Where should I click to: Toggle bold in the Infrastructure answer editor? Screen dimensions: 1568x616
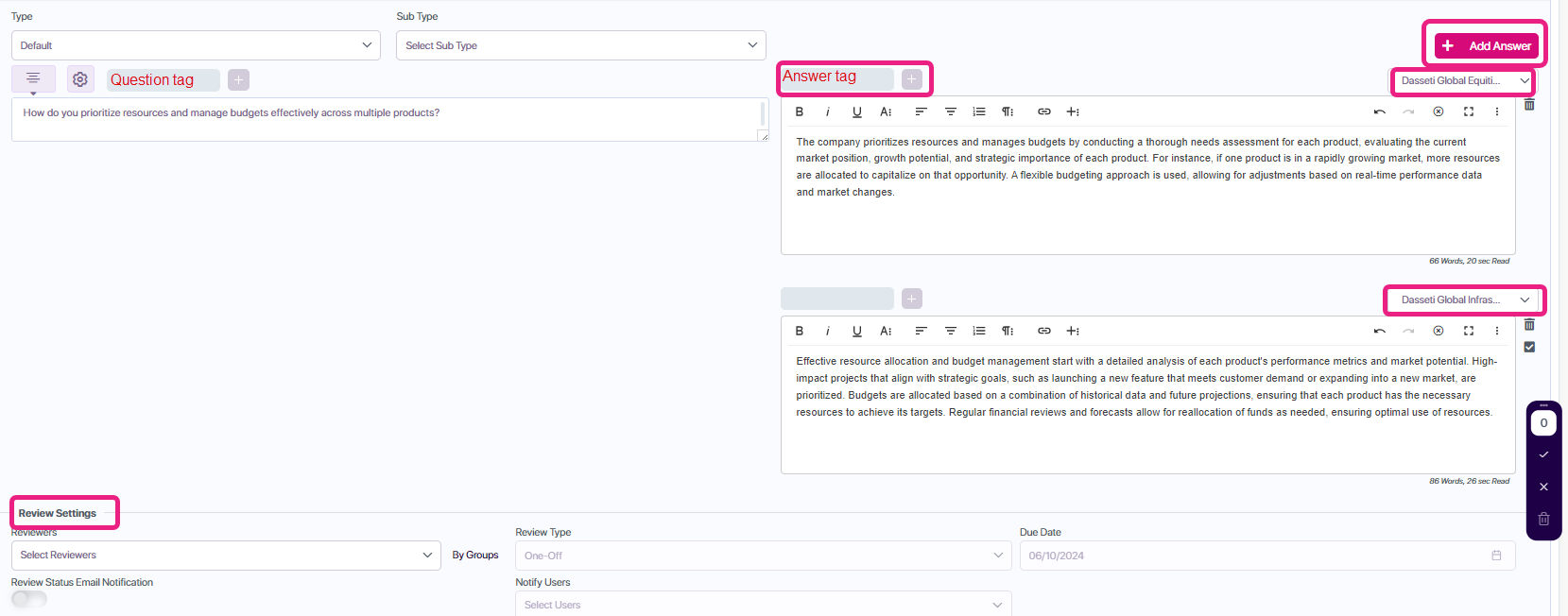click(x=800, y=331)
